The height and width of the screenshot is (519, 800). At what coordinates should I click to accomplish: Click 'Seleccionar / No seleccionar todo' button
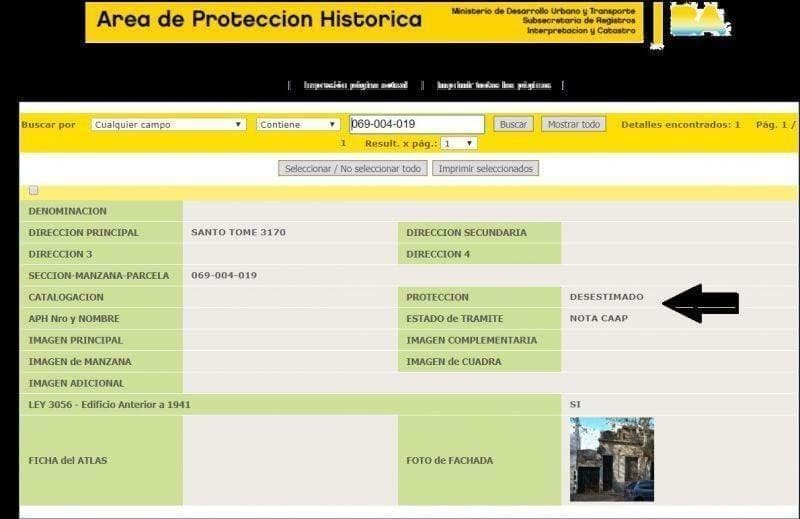[353, 169]
